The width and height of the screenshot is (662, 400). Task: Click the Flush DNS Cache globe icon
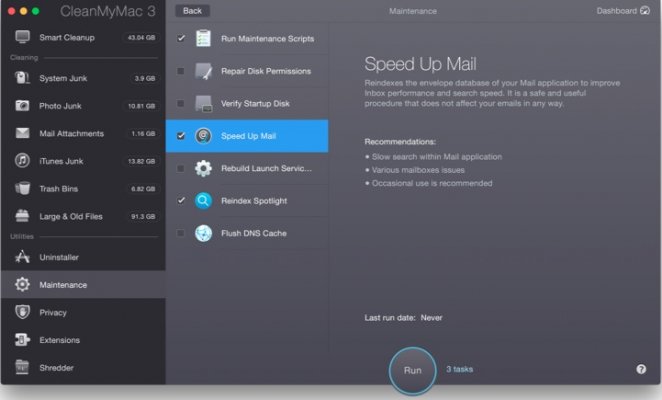[x=203, y=233]
